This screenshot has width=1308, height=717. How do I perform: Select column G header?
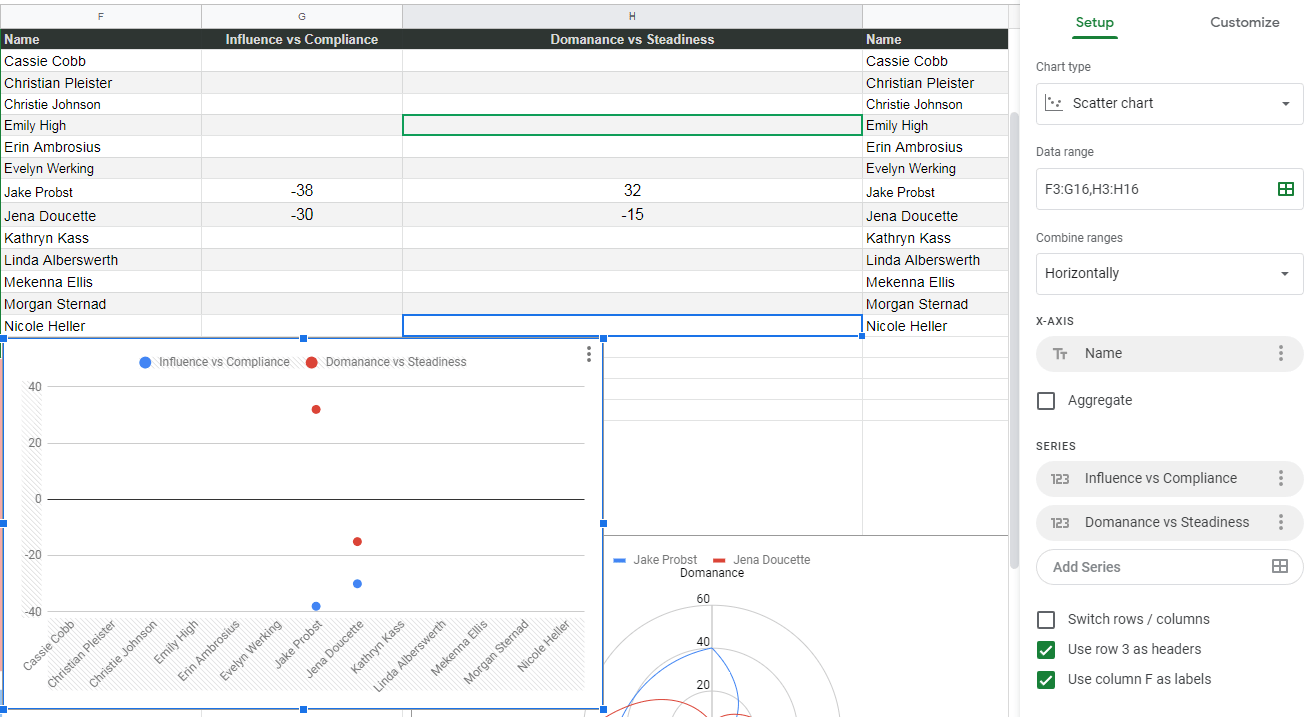pos(302,16)
